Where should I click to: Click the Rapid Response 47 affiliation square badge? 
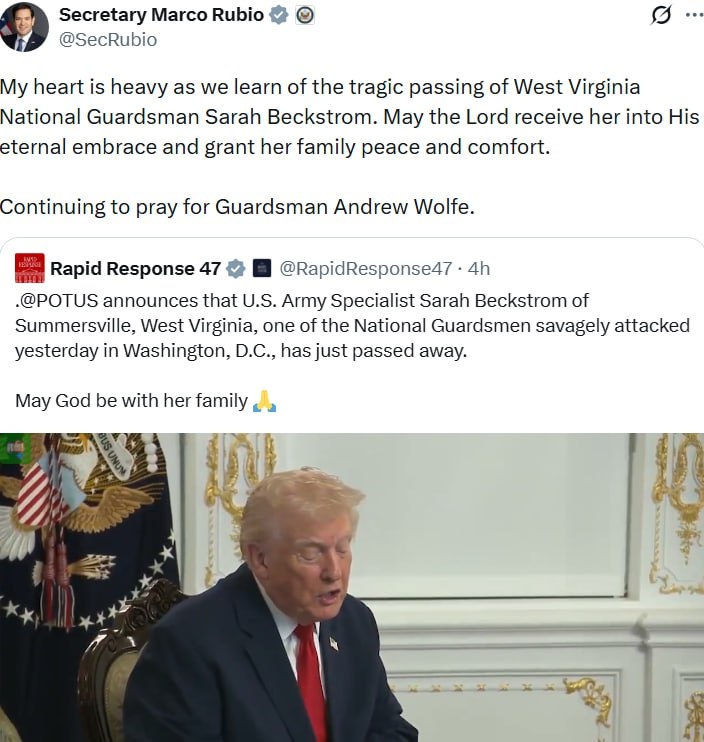tap(262, 268)
